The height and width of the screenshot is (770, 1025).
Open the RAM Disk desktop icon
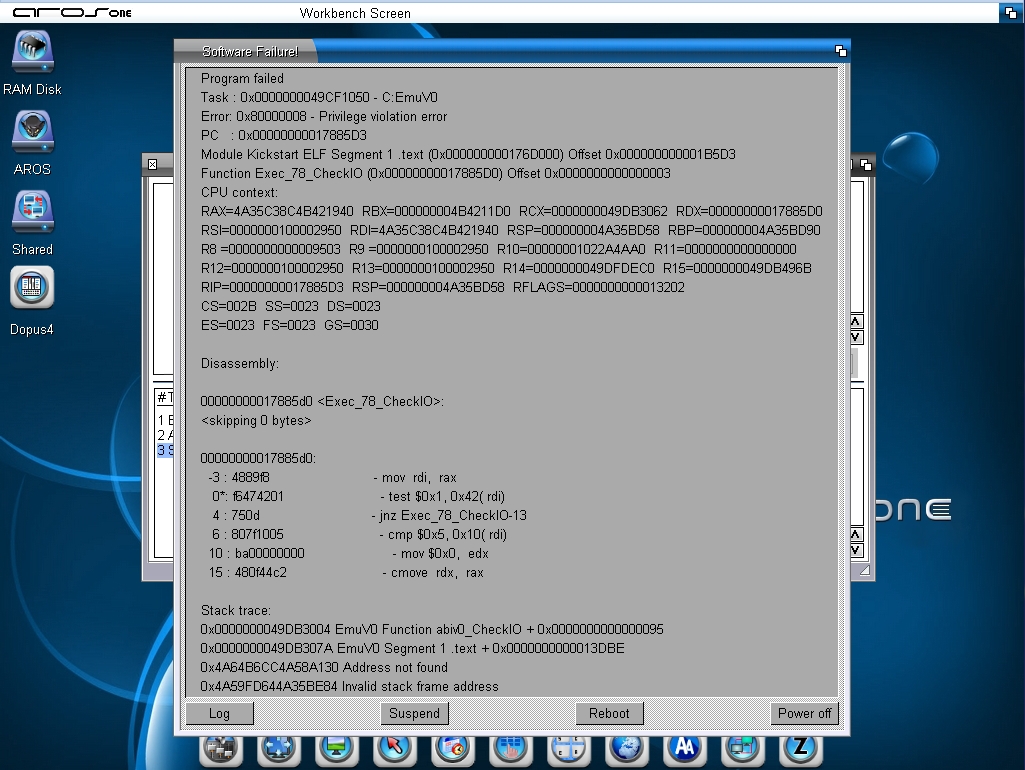(x=32, y=56)
